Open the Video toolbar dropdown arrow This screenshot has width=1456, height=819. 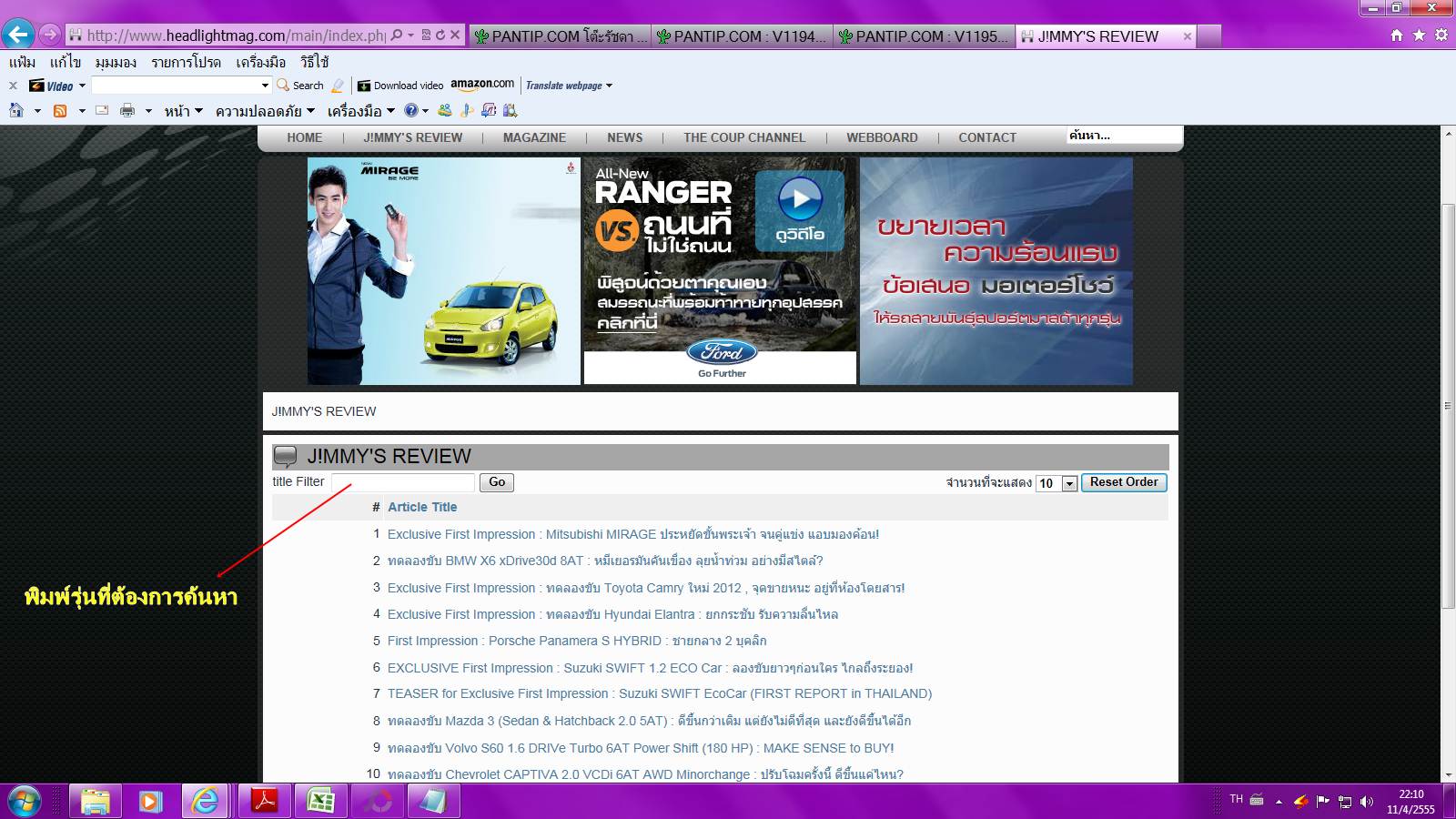(x=82, y=86)
